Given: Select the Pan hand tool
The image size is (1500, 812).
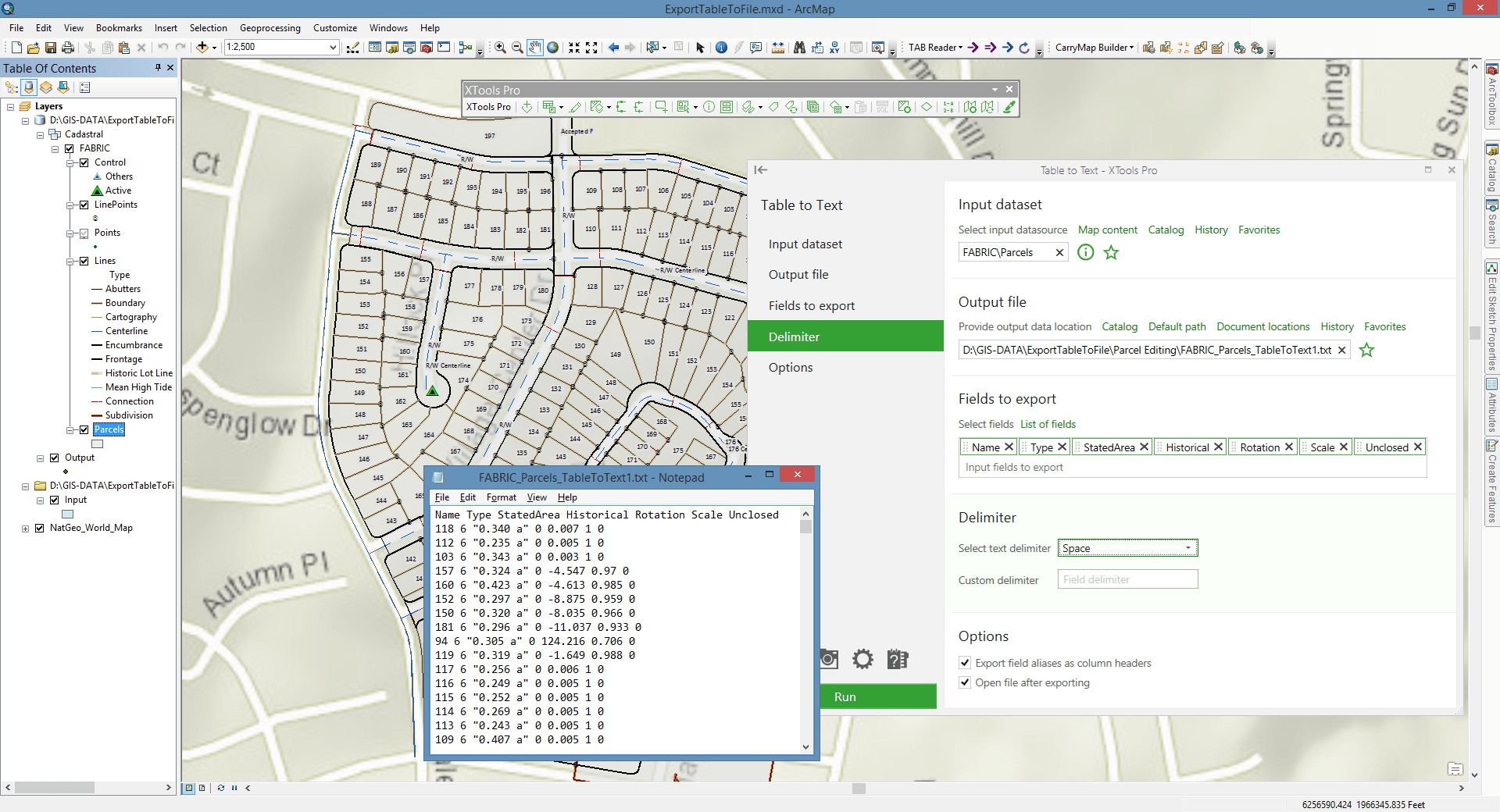Looking at the screenshot, I should [x=535, y=48].
